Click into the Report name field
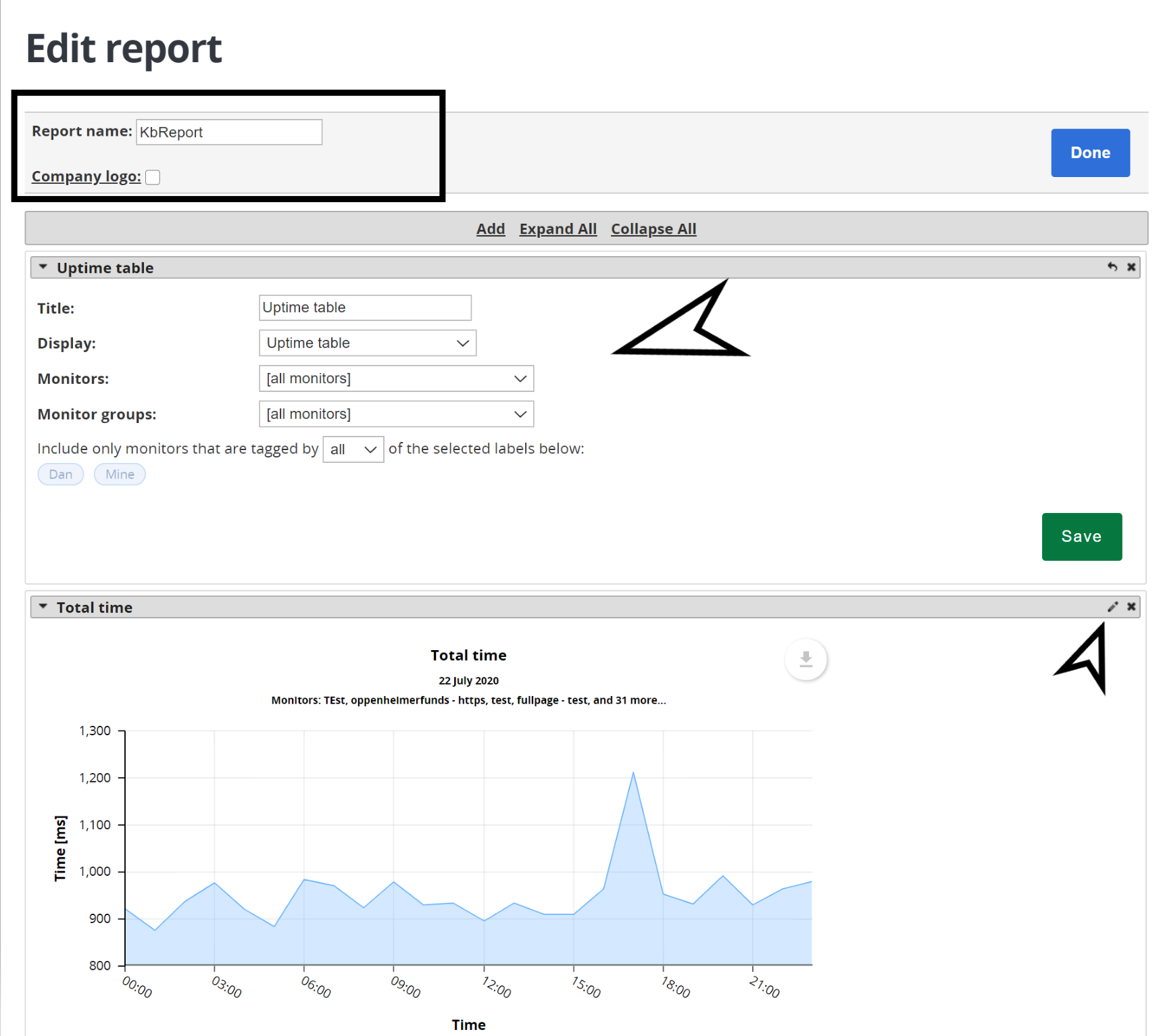 point(229,132)
